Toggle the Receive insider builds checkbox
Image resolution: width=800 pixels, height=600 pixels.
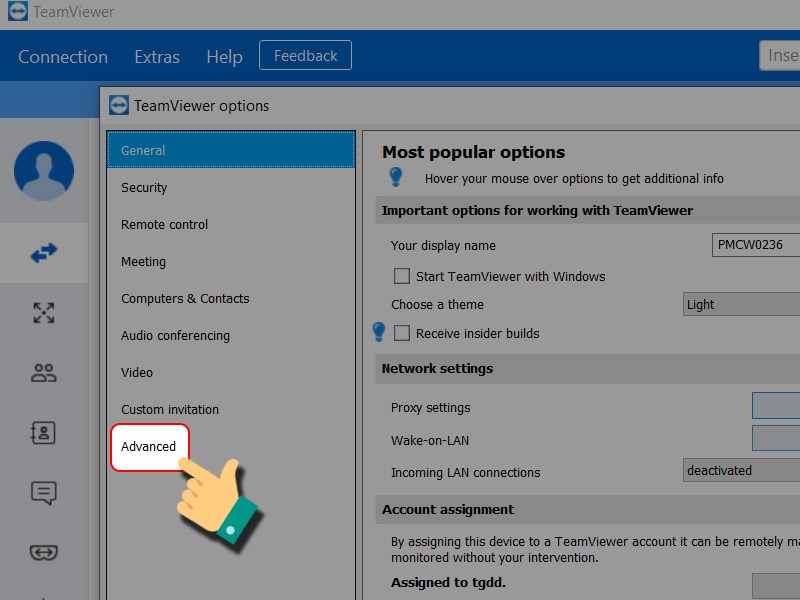pyautogui.click(x=402, y=333)
